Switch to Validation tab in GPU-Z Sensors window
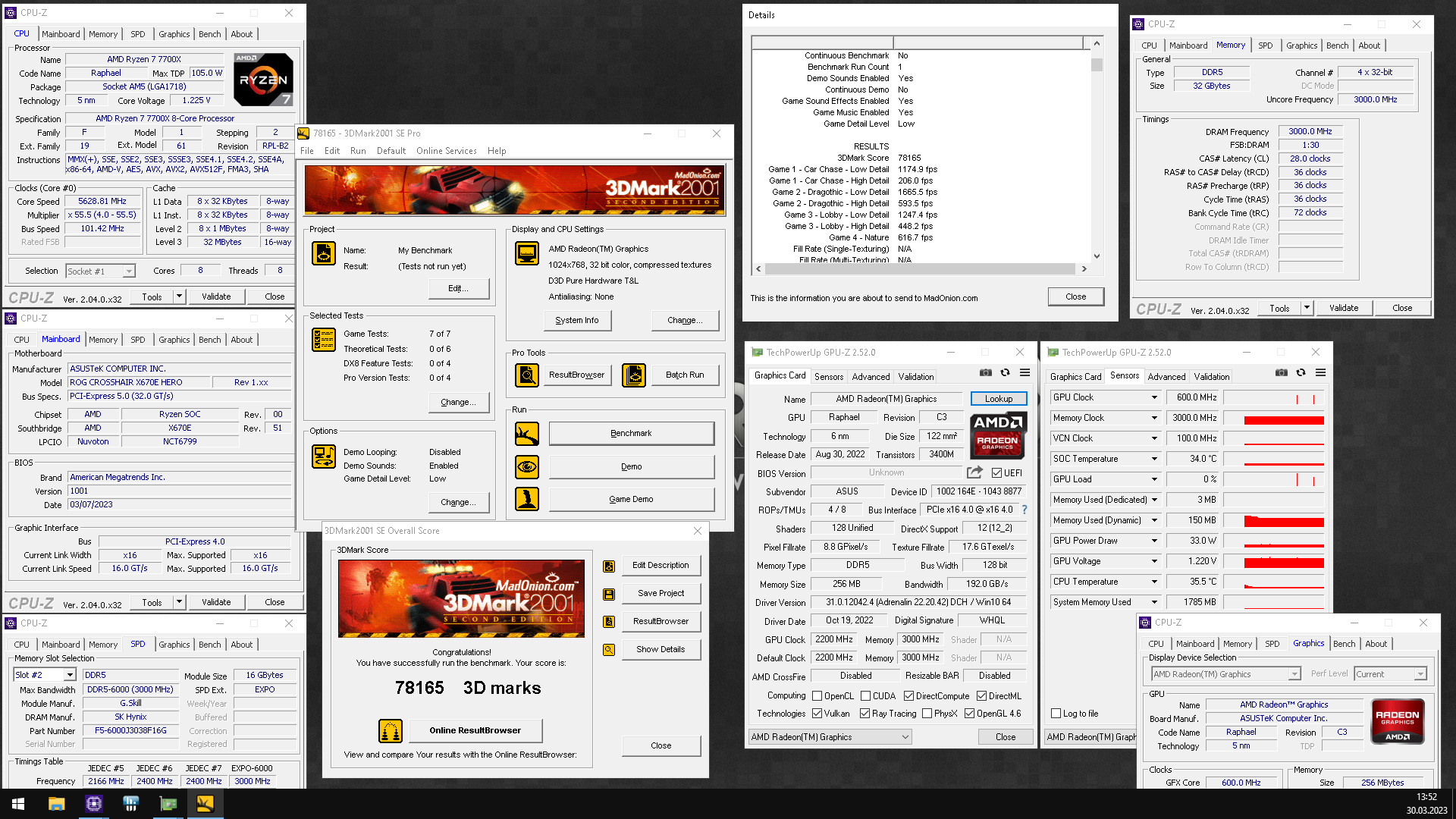 point(1211,377)
